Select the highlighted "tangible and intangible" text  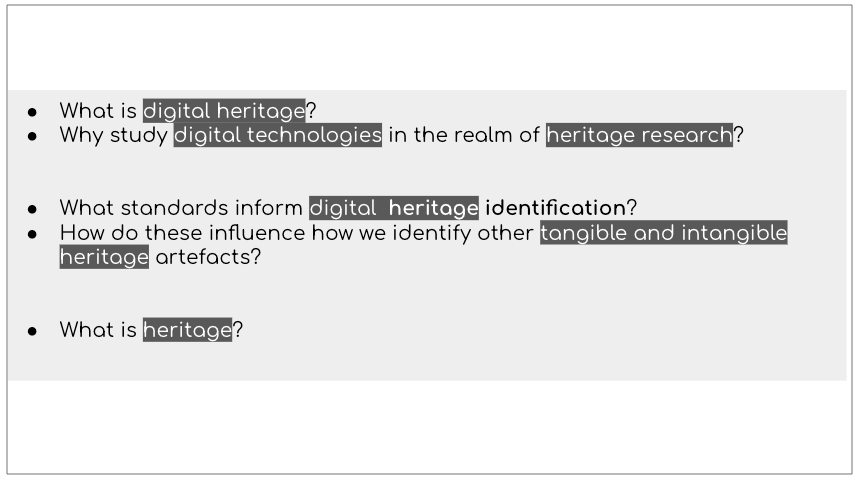pos(663,233)
